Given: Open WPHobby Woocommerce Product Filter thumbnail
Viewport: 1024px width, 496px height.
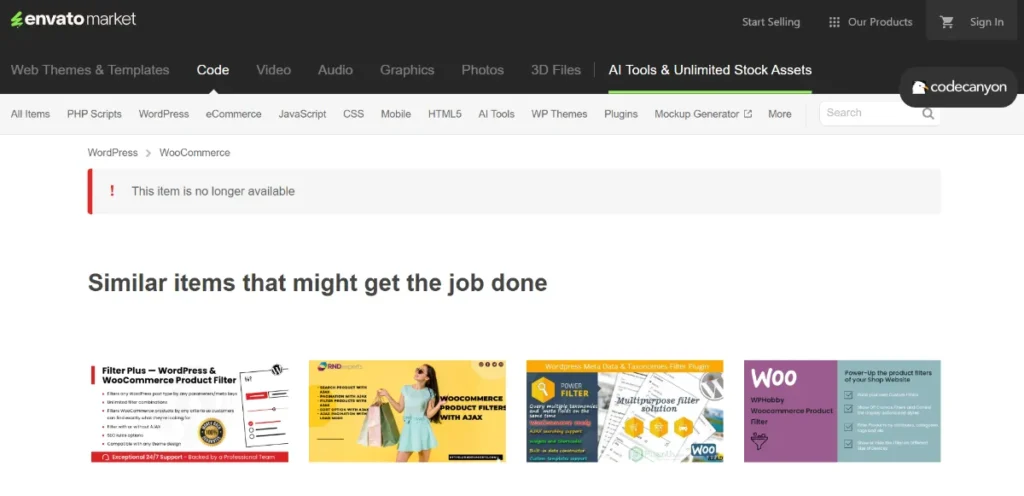Looking at the screenshot, I should point(842,411).
